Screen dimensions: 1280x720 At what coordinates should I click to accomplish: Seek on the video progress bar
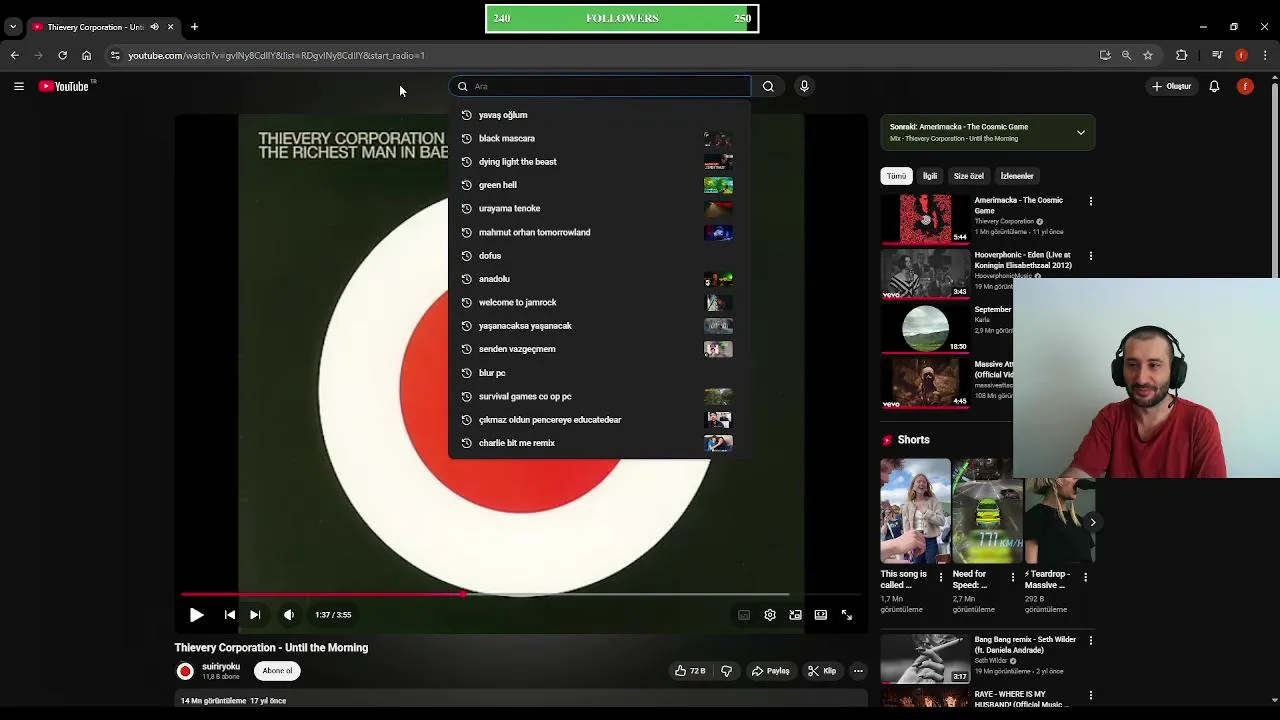pos(520,594)
